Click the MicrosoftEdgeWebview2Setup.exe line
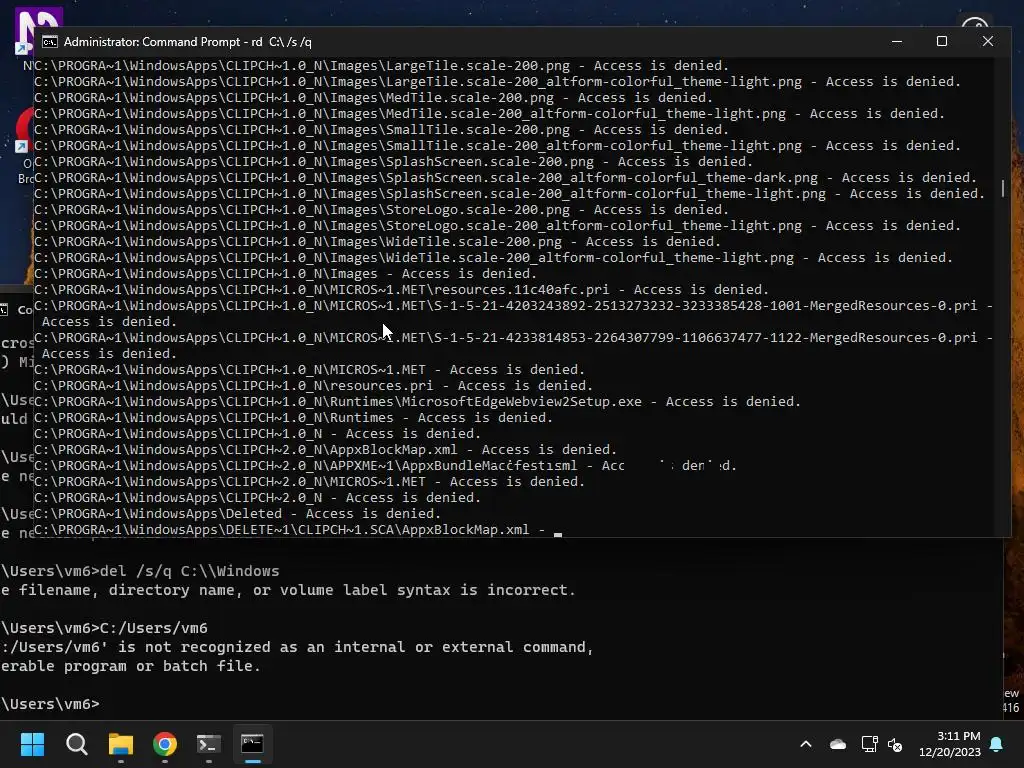The width and height of the screenshot is (1024, 768). (417, 402)
